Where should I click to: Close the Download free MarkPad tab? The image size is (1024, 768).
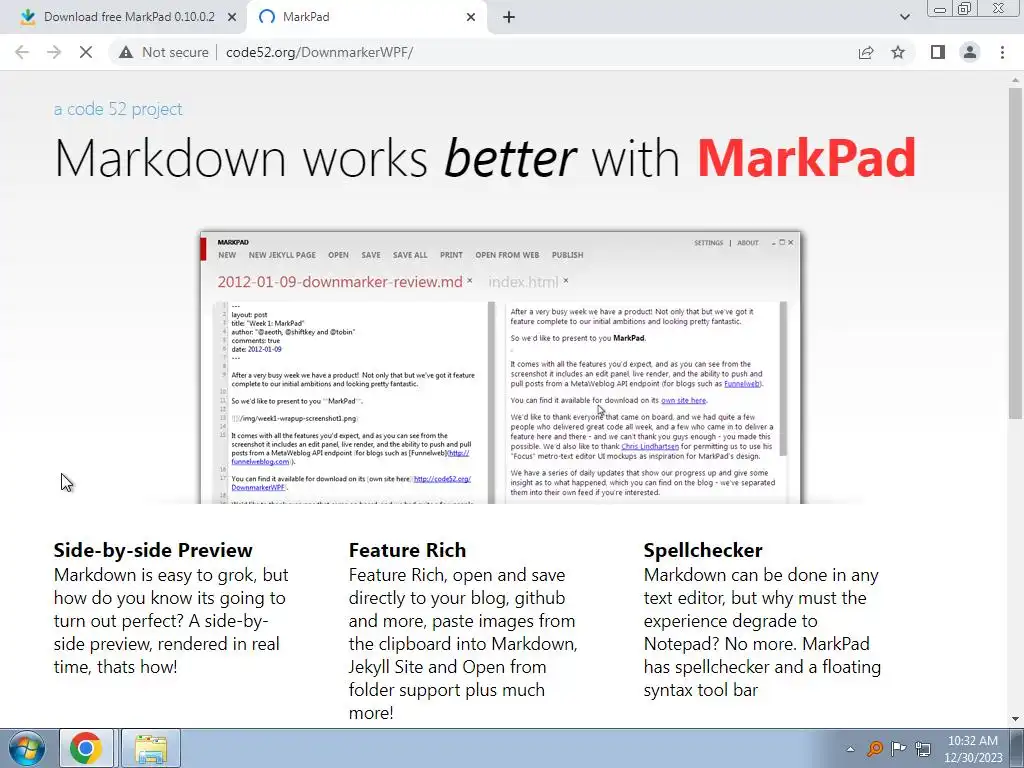(232, 17)
